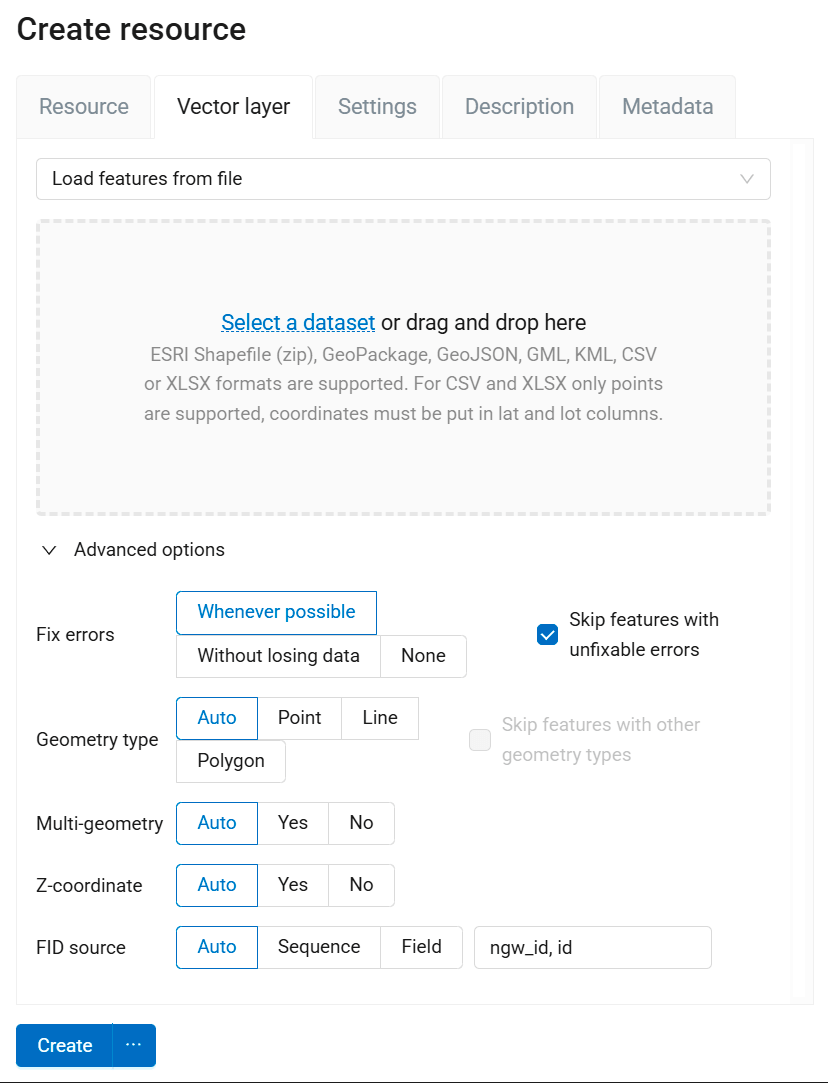This screenshot has width=828, height=1083.
Task: Choose Polygon geometry type
Action: click(x=231, y=761)
